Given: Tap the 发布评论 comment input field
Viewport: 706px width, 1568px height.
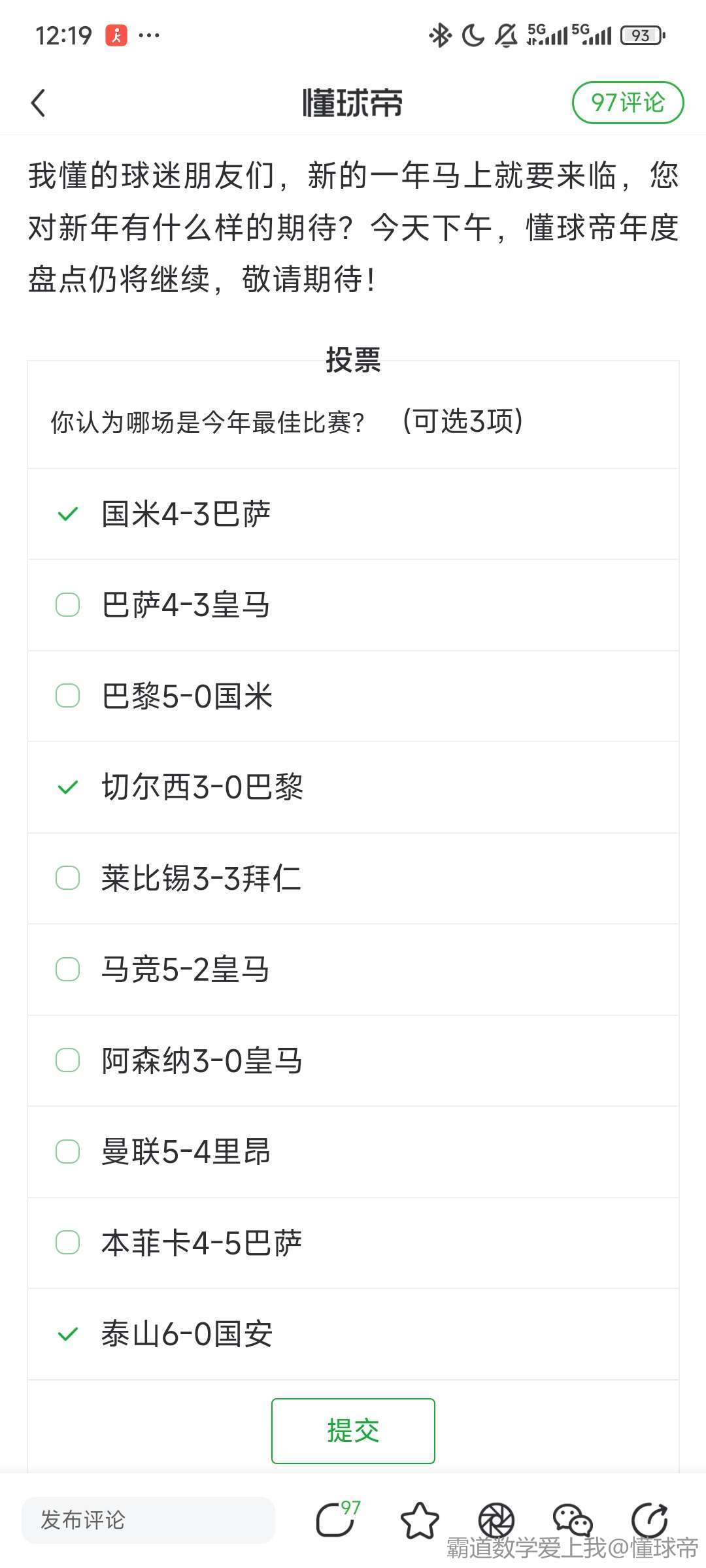Looking at the screenshot, I should [148, 1520].
